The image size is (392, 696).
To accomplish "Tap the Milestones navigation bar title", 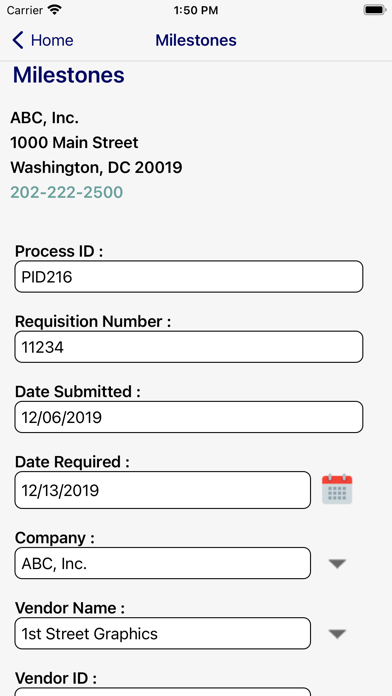I will 196,40.
